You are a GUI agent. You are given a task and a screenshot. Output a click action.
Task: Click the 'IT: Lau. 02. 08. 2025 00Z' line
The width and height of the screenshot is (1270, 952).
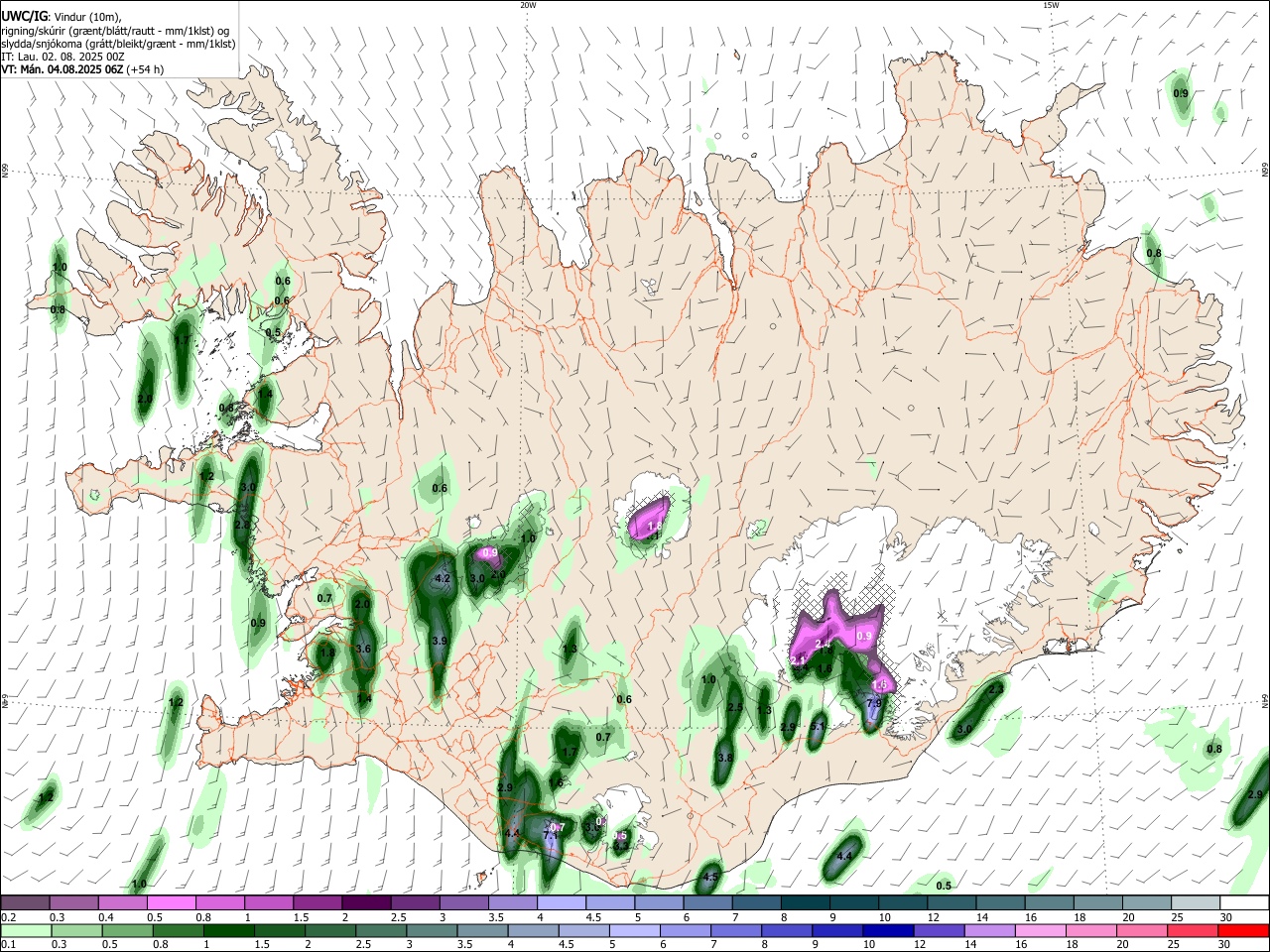click(63, 57)
